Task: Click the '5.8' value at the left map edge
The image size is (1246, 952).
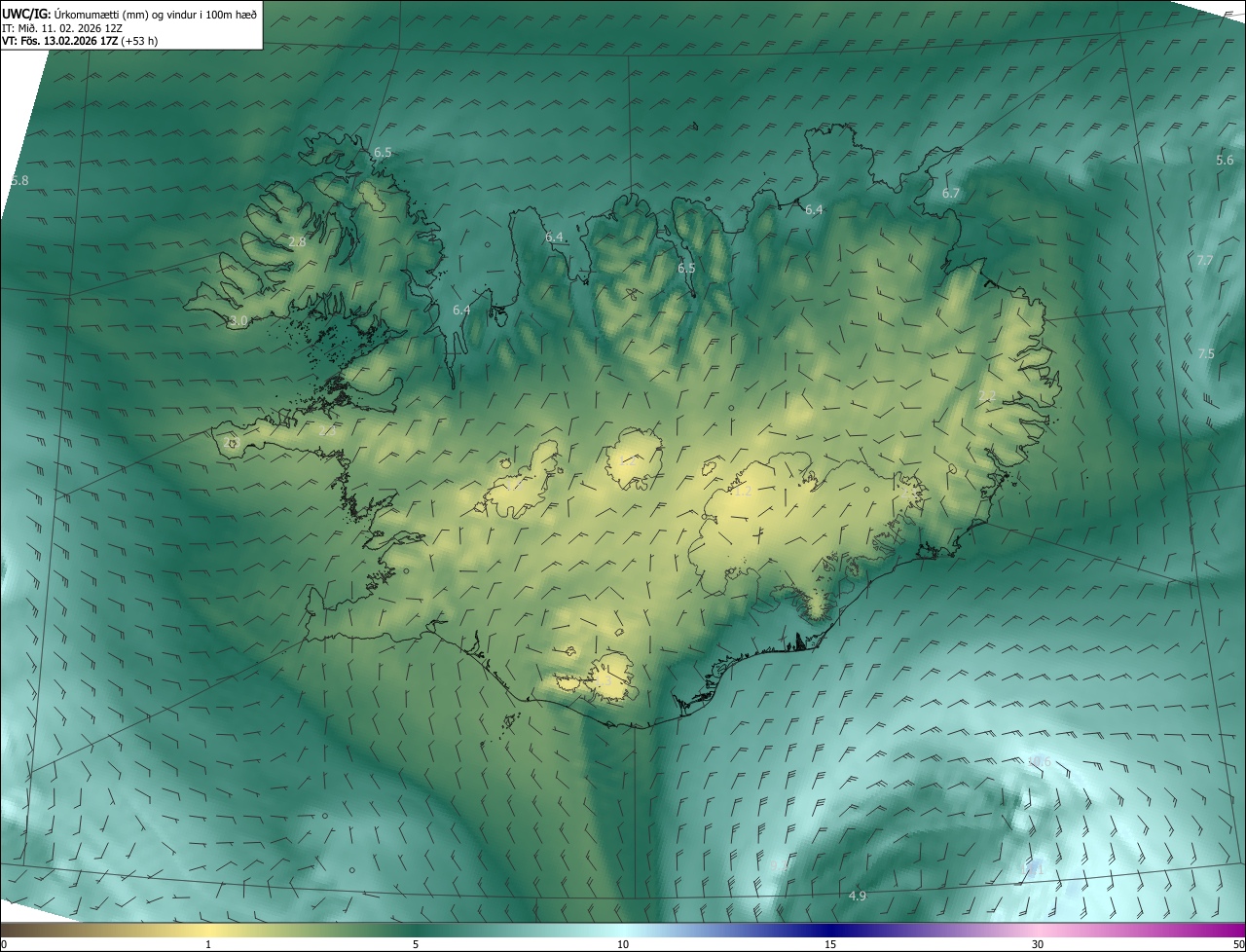Action: 19,181
